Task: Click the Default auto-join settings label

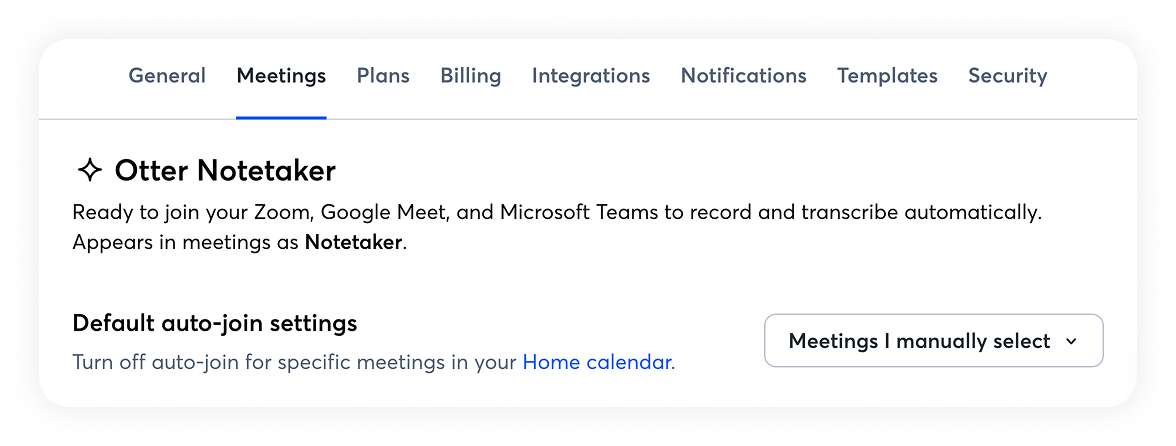Action: coord(215,324)
